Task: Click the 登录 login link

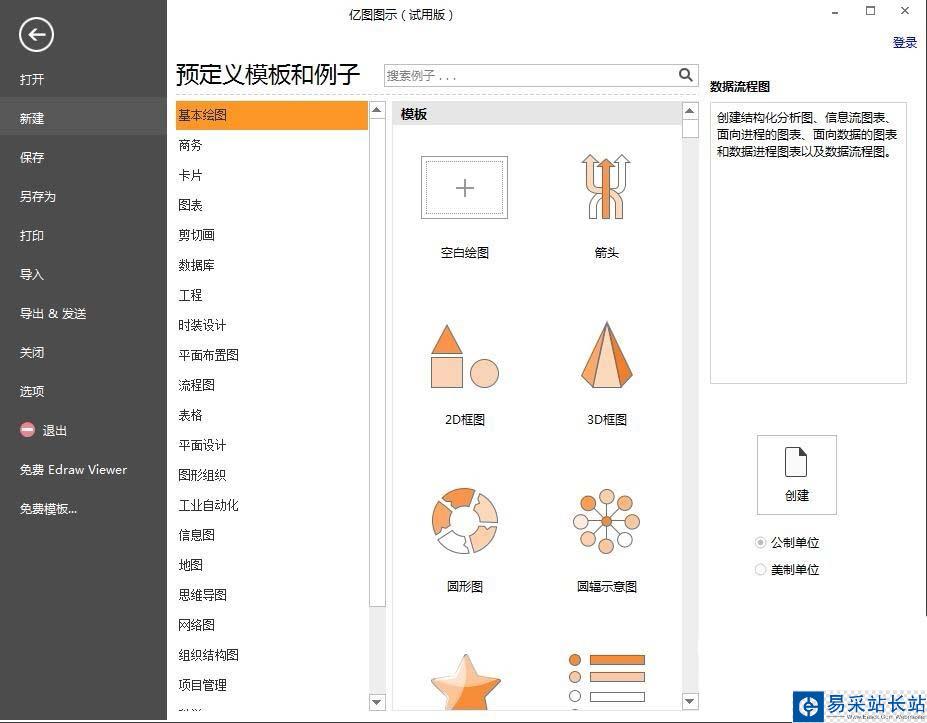Action: (905, 43)
